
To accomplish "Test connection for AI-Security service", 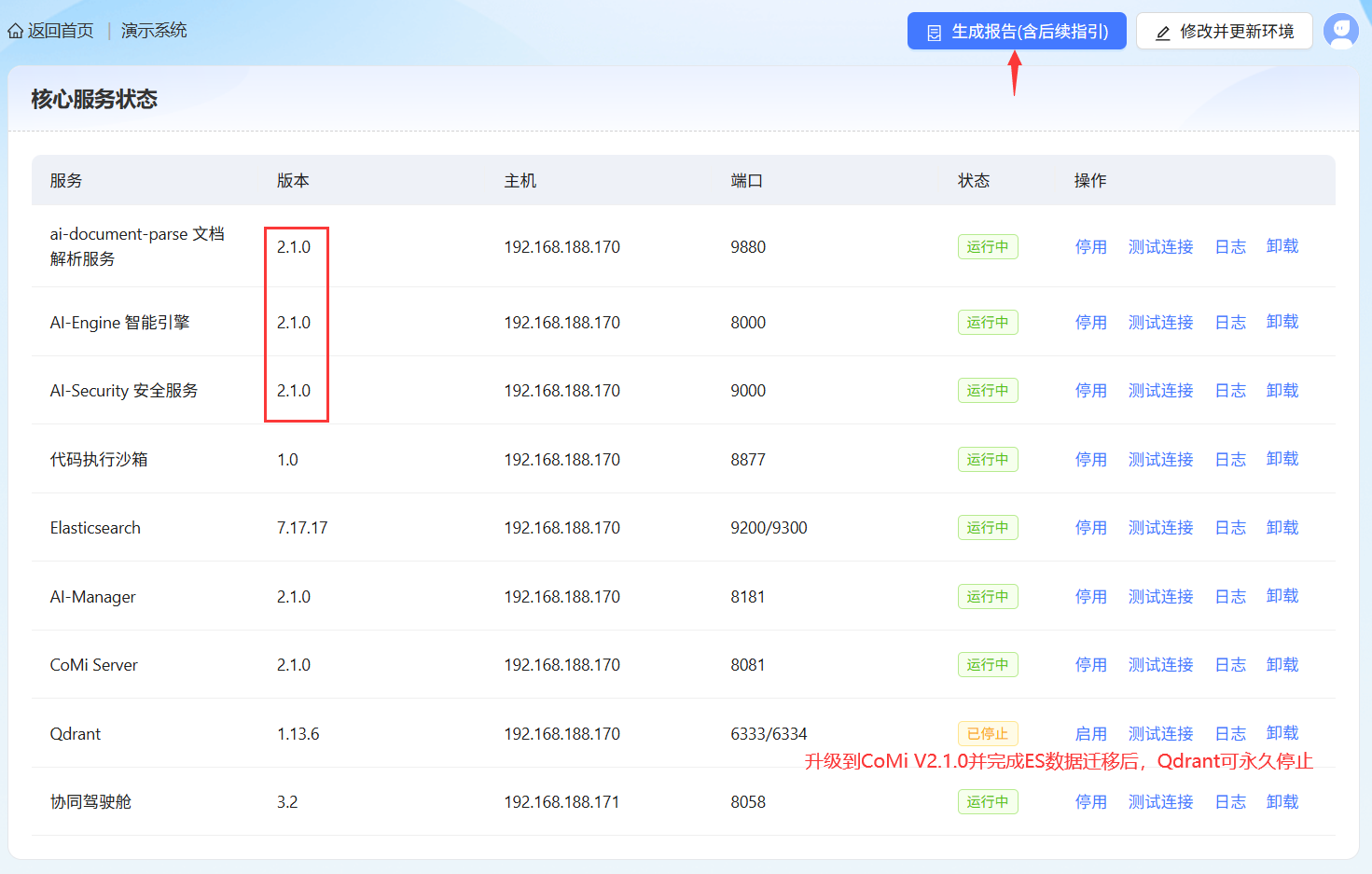I will [x=1160, y=390].
